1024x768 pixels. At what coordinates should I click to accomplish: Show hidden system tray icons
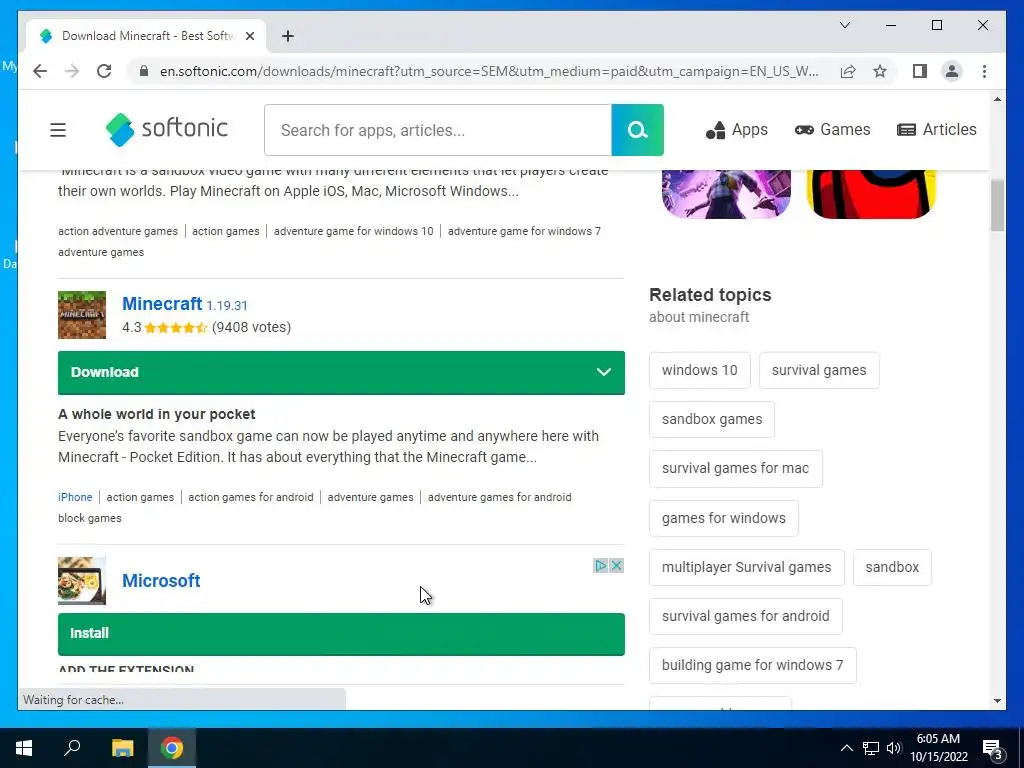(846, 748)
